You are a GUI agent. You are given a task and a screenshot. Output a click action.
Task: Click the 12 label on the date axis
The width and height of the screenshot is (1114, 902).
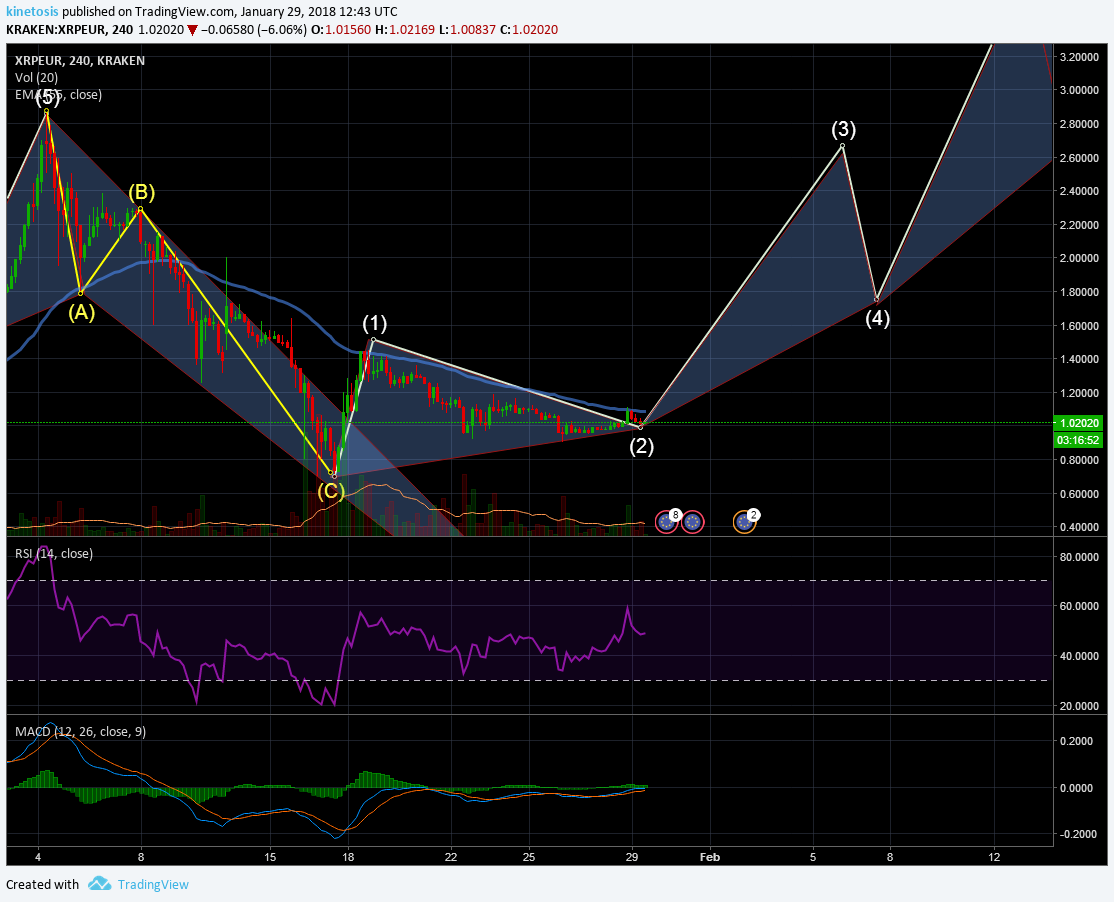(994, 857)
